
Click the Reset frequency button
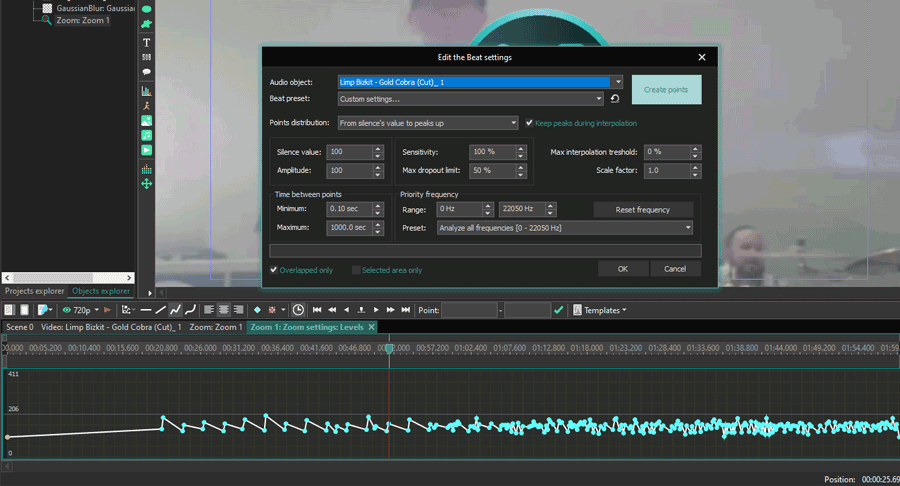tap(643, 210)
